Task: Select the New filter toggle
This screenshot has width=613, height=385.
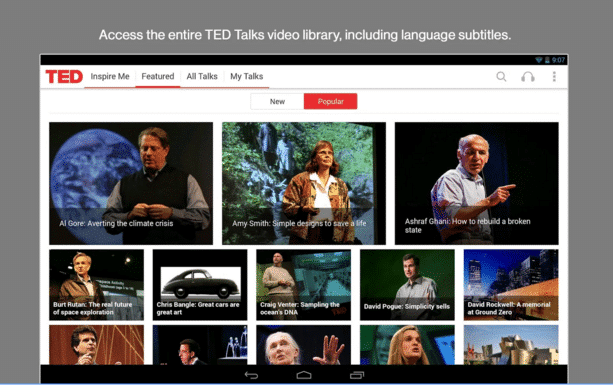Action: (277, 101)
